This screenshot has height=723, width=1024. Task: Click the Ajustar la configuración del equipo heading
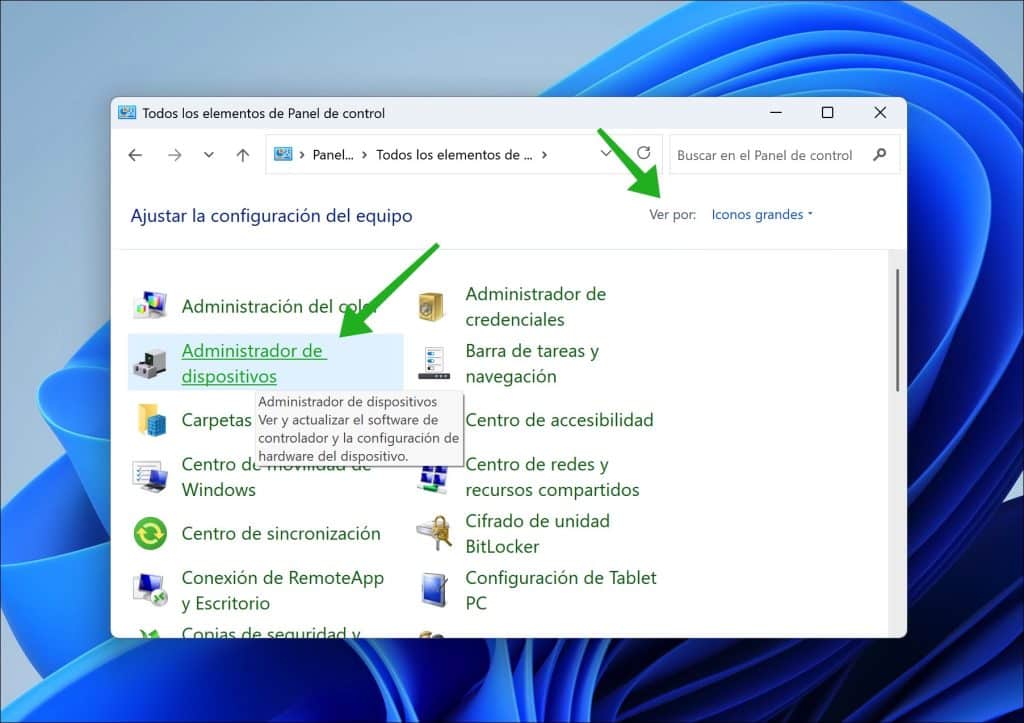point(272,216)
